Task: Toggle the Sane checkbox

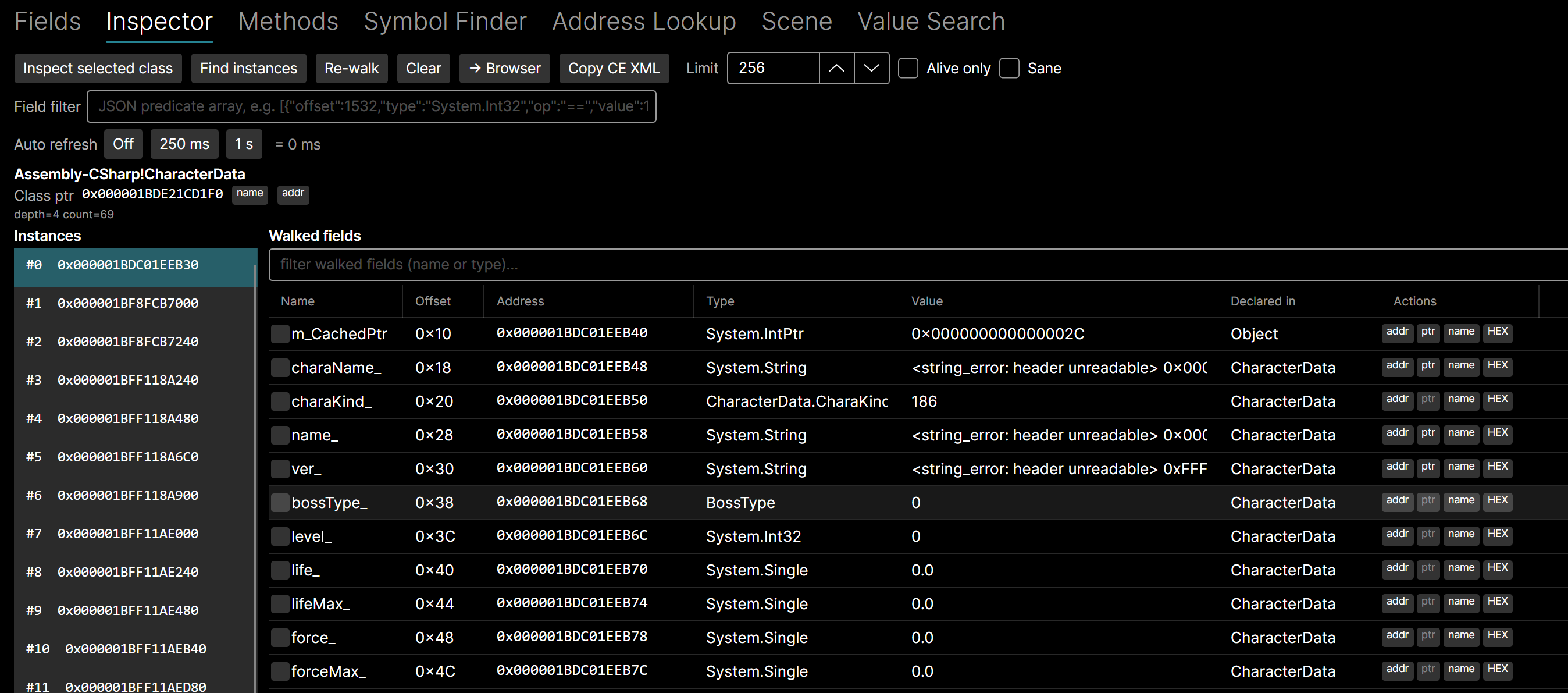Action: click(x=1008, y=68)
